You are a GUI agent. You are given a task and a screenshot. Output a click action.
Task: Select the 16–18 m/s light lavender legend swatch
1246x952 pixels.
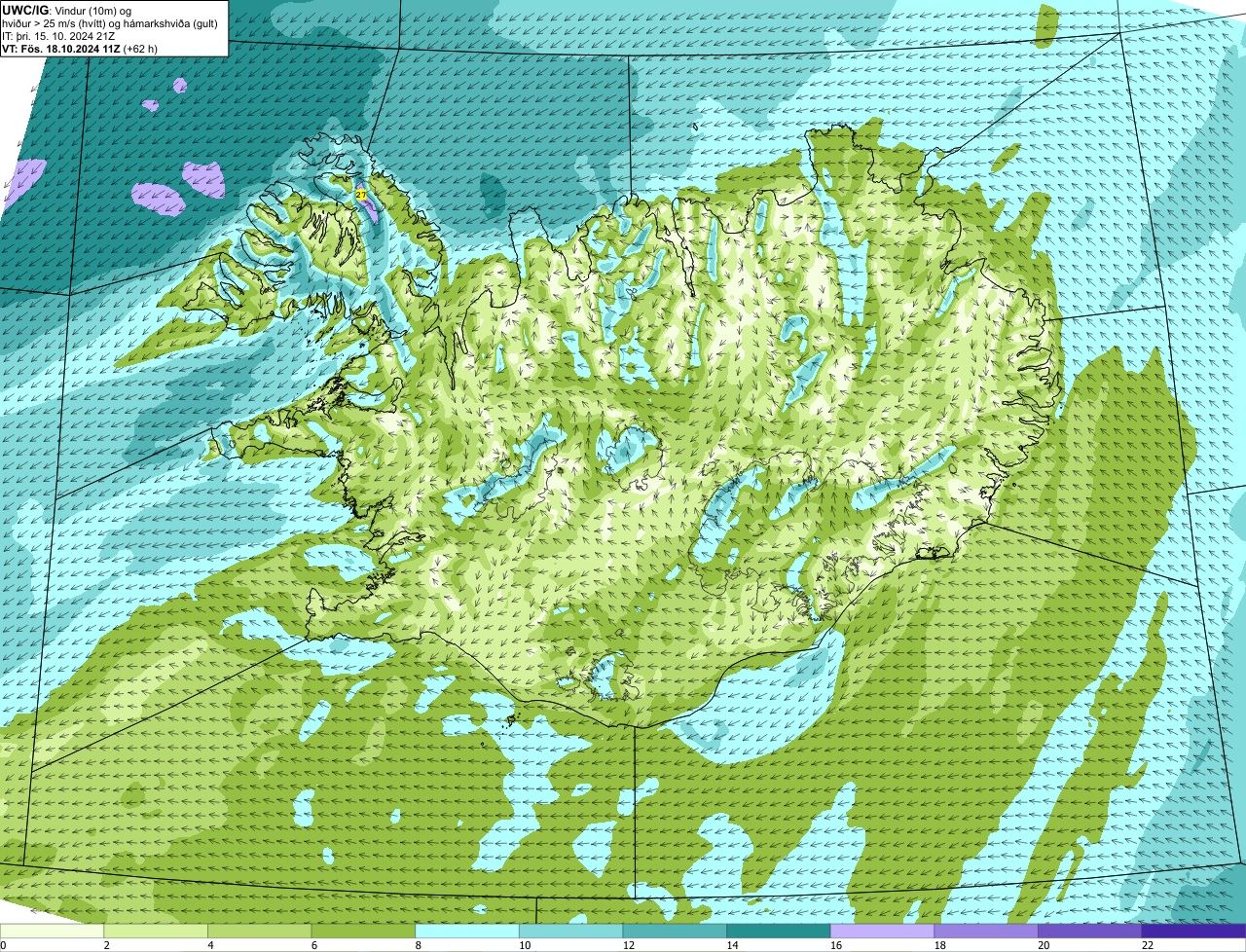click(882, 932)
